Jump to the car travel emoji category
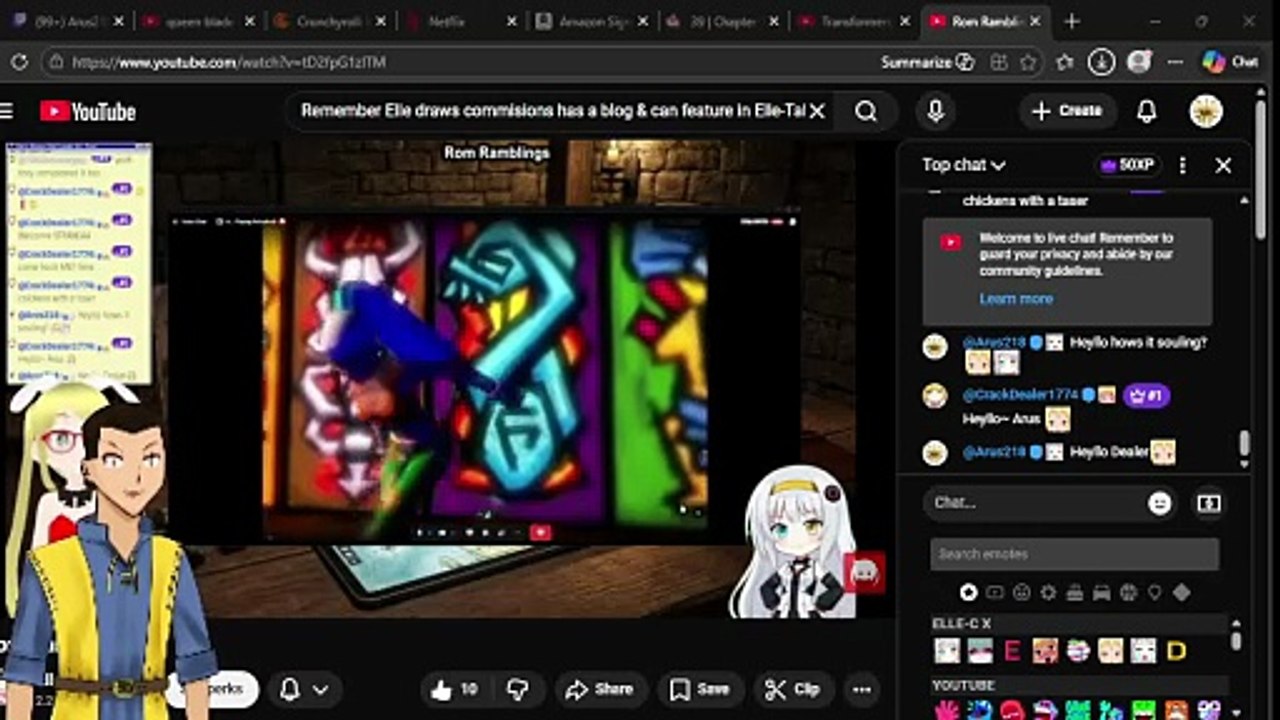The width and height of the screenshot is (1280, 720). tap(1101, 593)
